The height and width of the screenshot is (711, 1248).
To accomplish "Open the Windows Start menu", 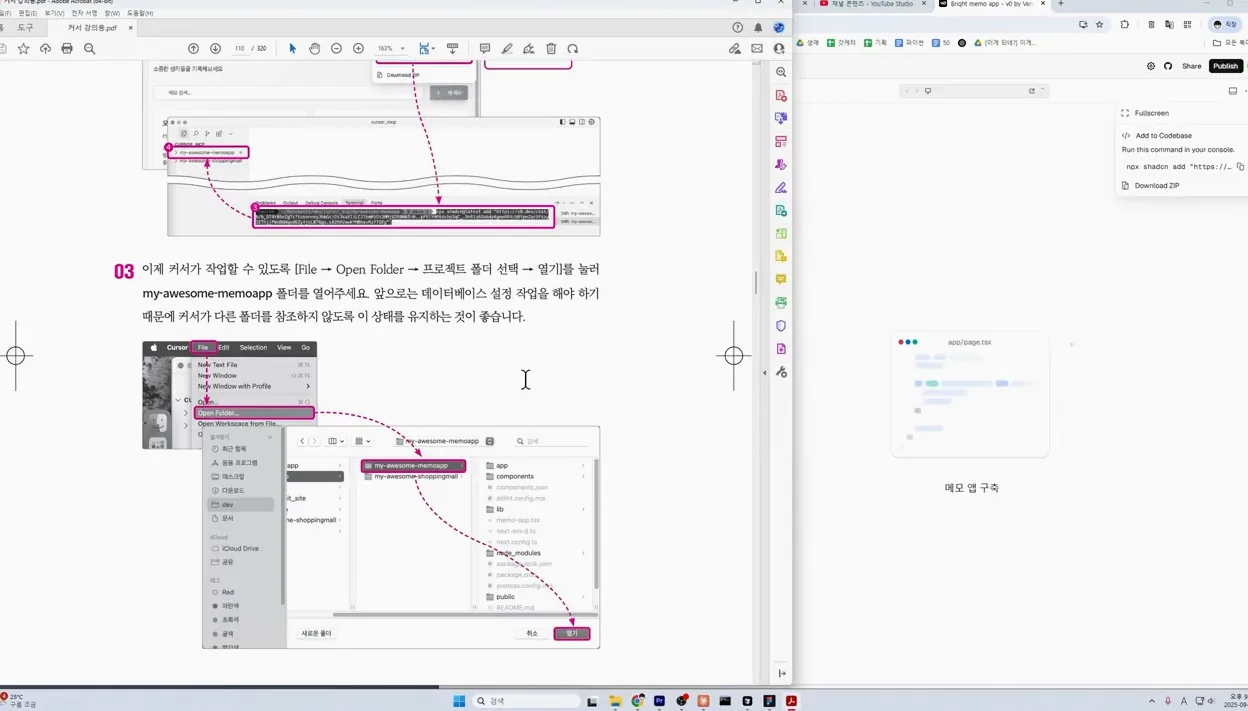I will point(459,701).
